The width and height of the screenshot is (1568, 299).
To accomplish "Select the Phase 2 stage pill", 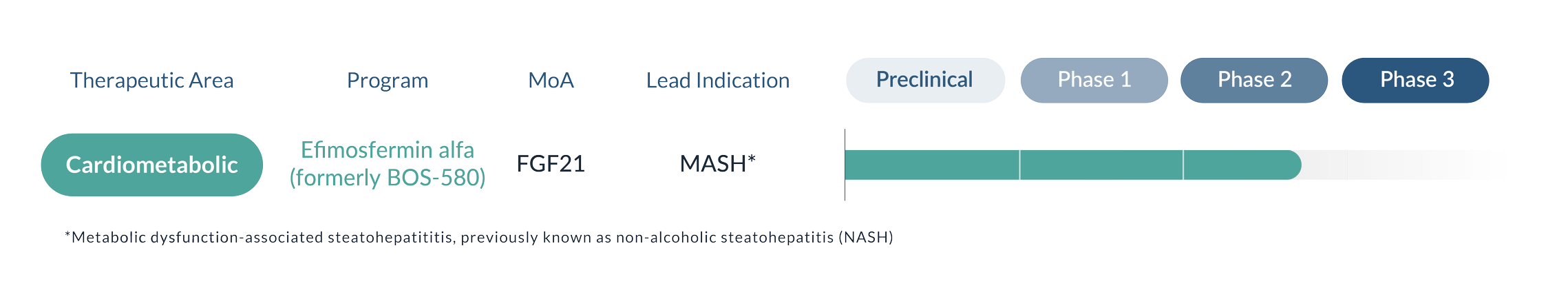I will click(x=1254, y=80).
